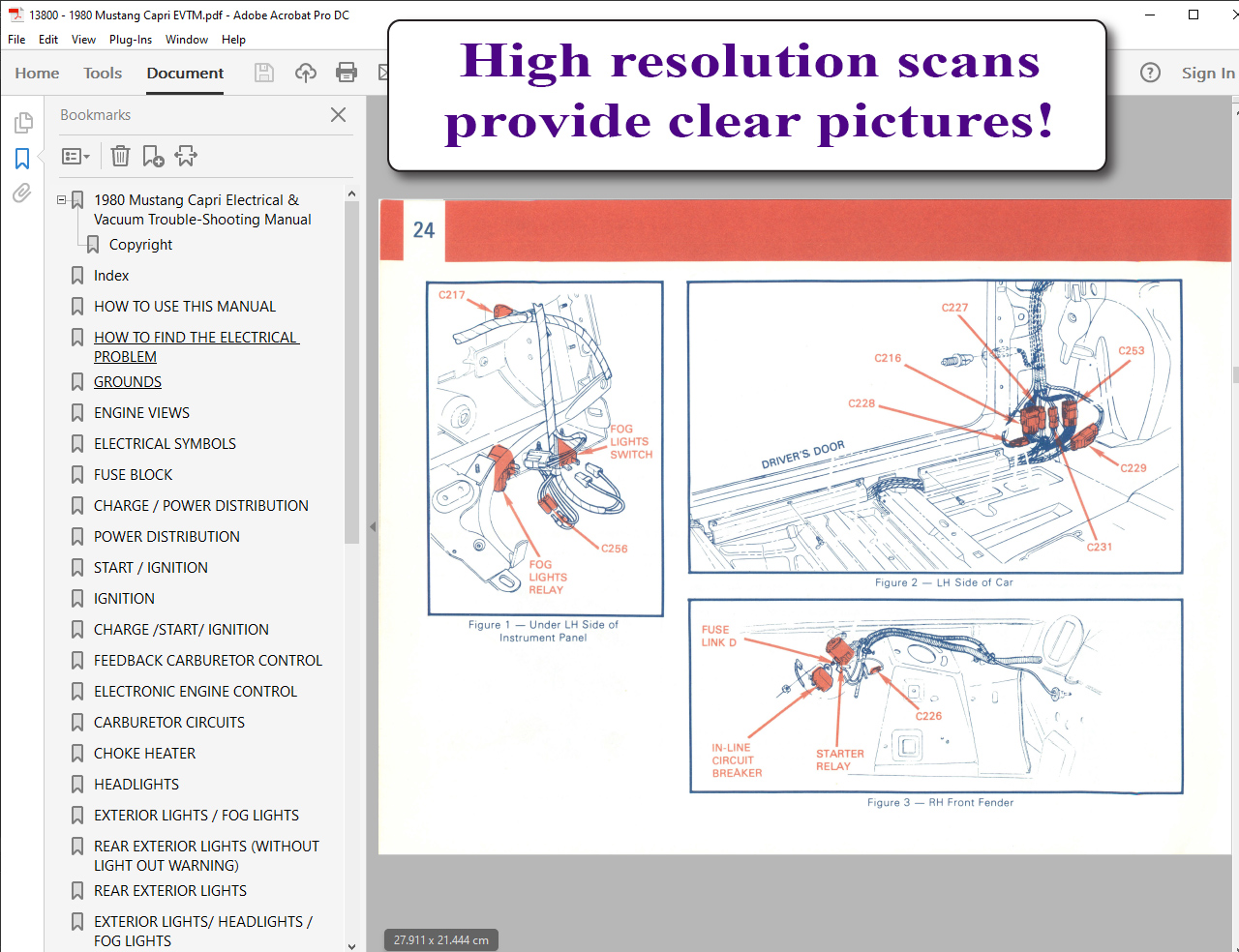Open ELECTRONIC ENGINE CONTROL bookmark

tap(196, 692)
